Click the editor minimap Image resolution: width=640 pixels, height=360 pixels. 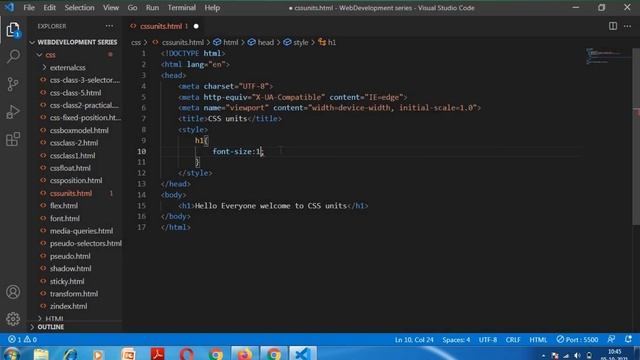(608, 56)
